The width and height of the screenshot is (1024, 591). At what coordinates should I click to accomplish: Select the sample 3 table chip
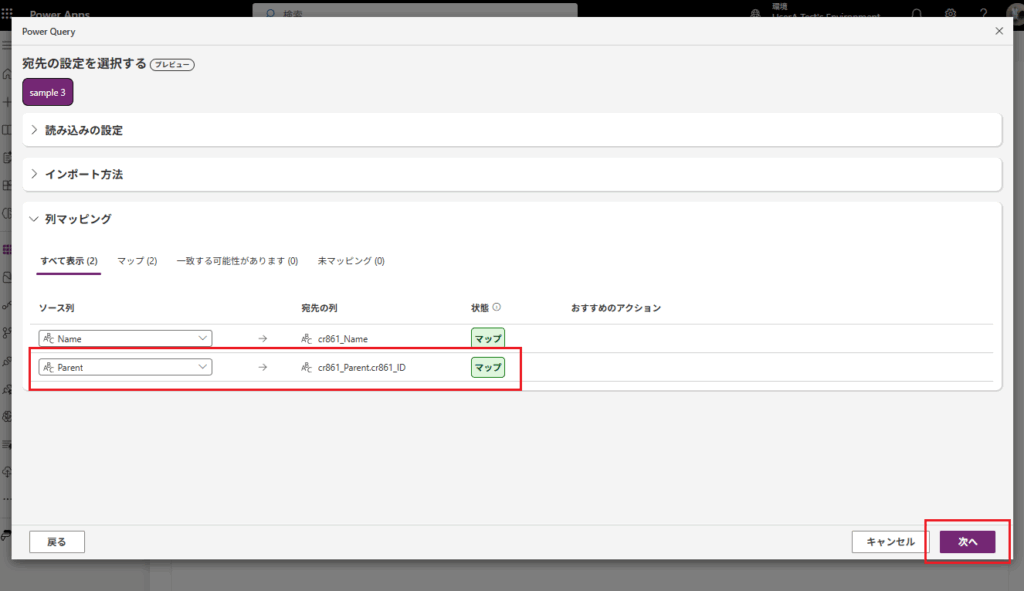[x=48, y=92]
